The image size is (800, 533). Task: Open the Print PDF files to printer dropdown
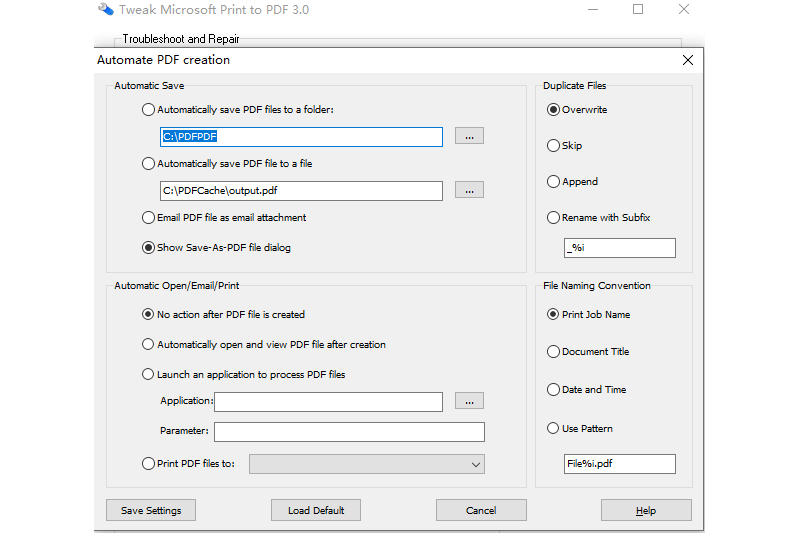[367, 465]
